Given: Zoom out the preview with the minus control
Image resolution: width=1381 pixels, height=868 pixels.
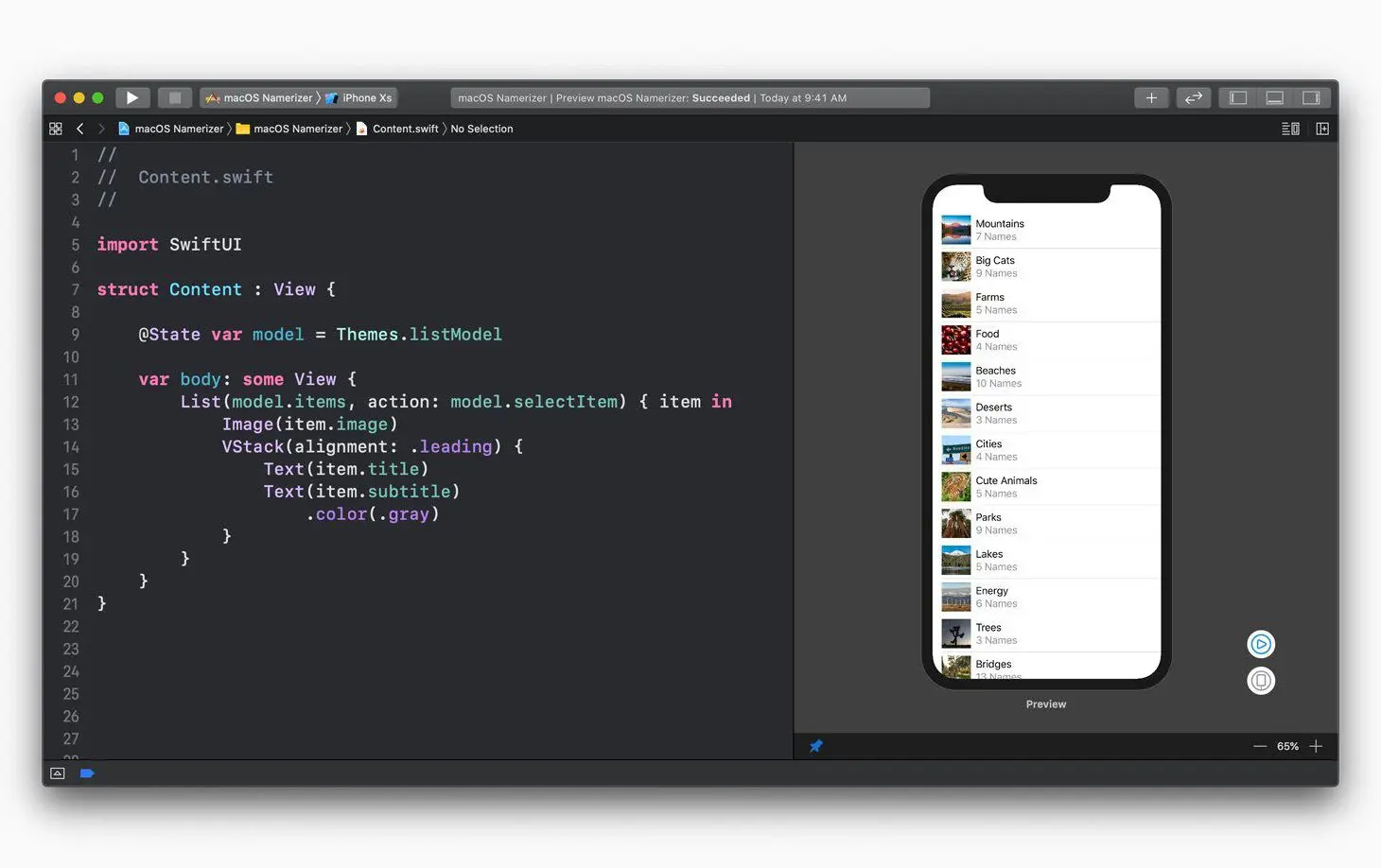Looking at the screenshot, I should click(1260, 746).
